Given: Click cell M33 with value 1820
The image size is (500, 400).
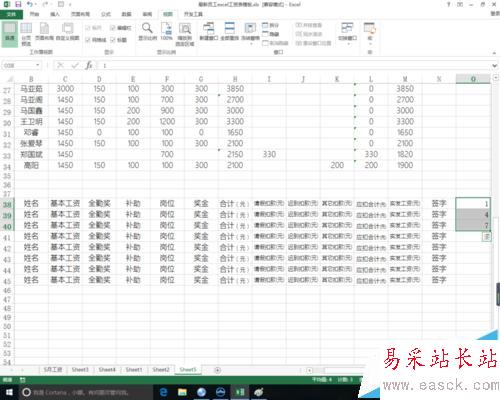Looking at the screenshot, I should pyautogui.click(x=405, y=154).
